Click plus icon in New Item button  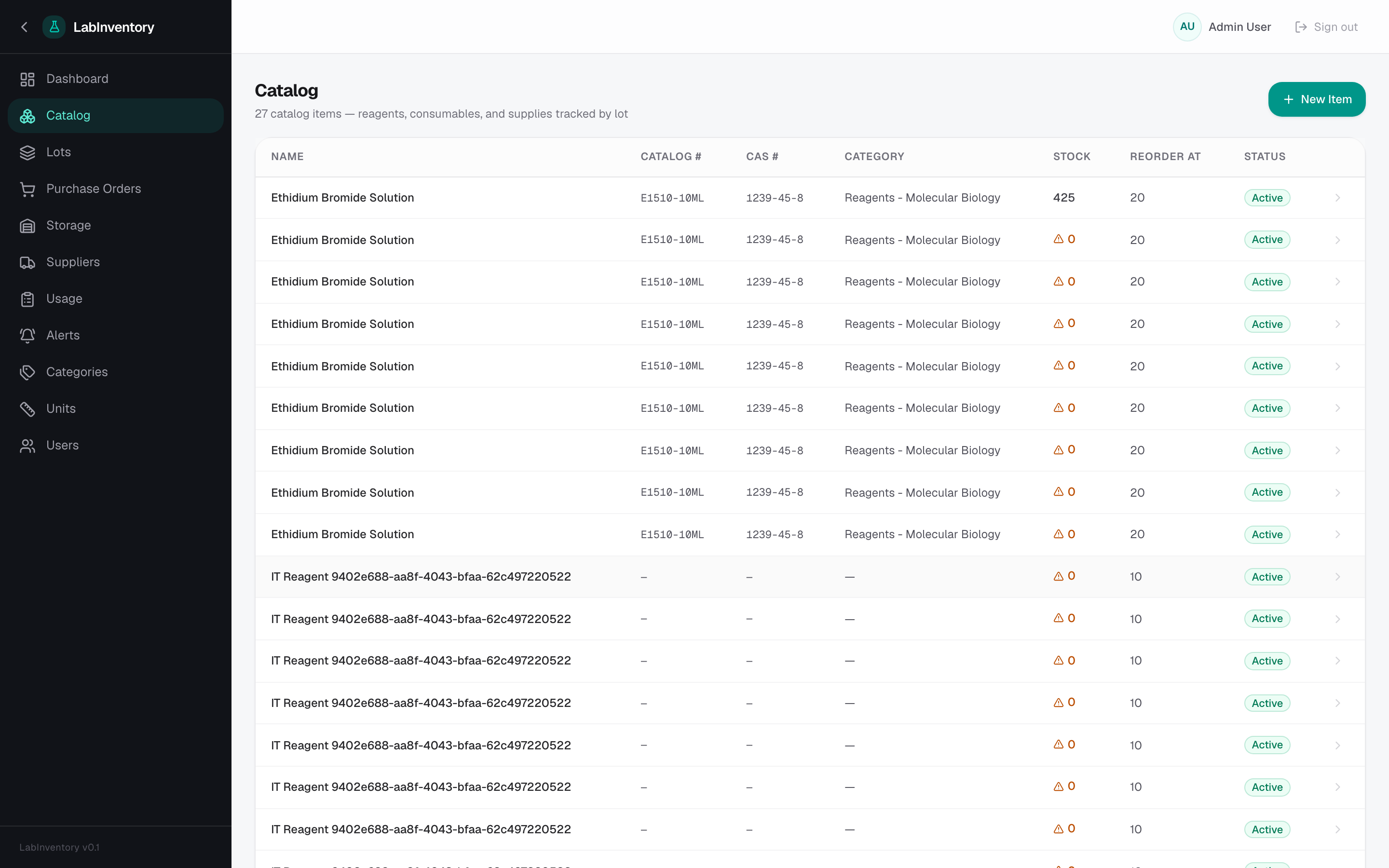pyautogui.click(x=1289, y=99)
